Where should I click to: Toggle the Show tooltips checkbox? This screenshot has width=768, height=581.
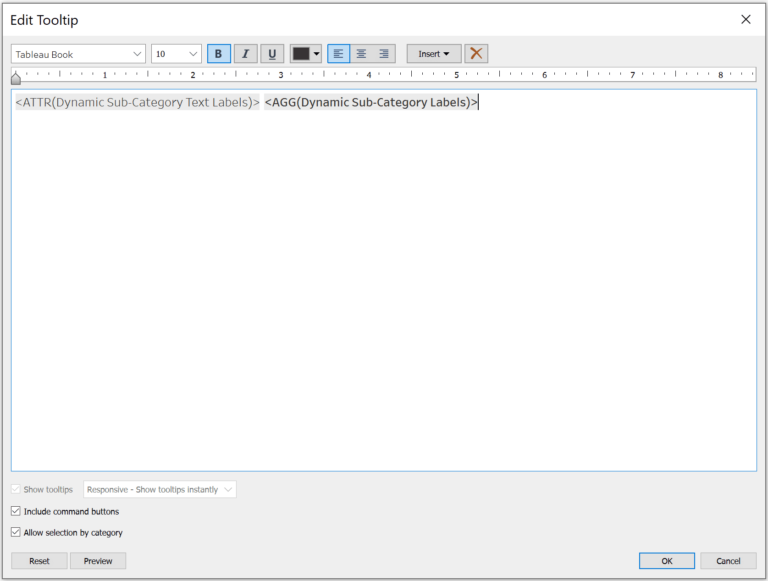pyautogui.click(x=15, y=490)
